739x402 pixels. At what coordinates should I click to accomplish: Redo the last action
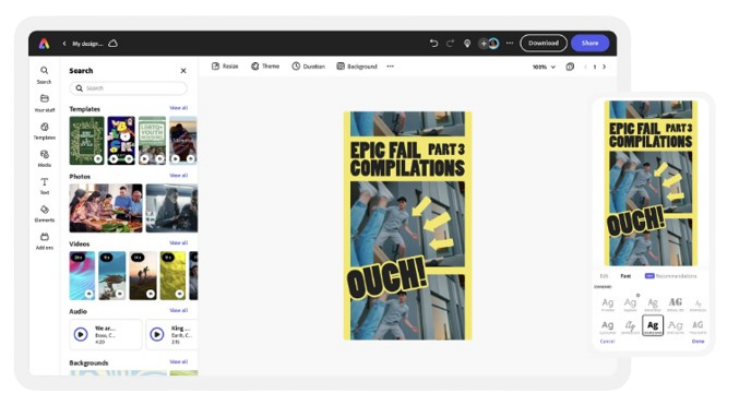450,43
